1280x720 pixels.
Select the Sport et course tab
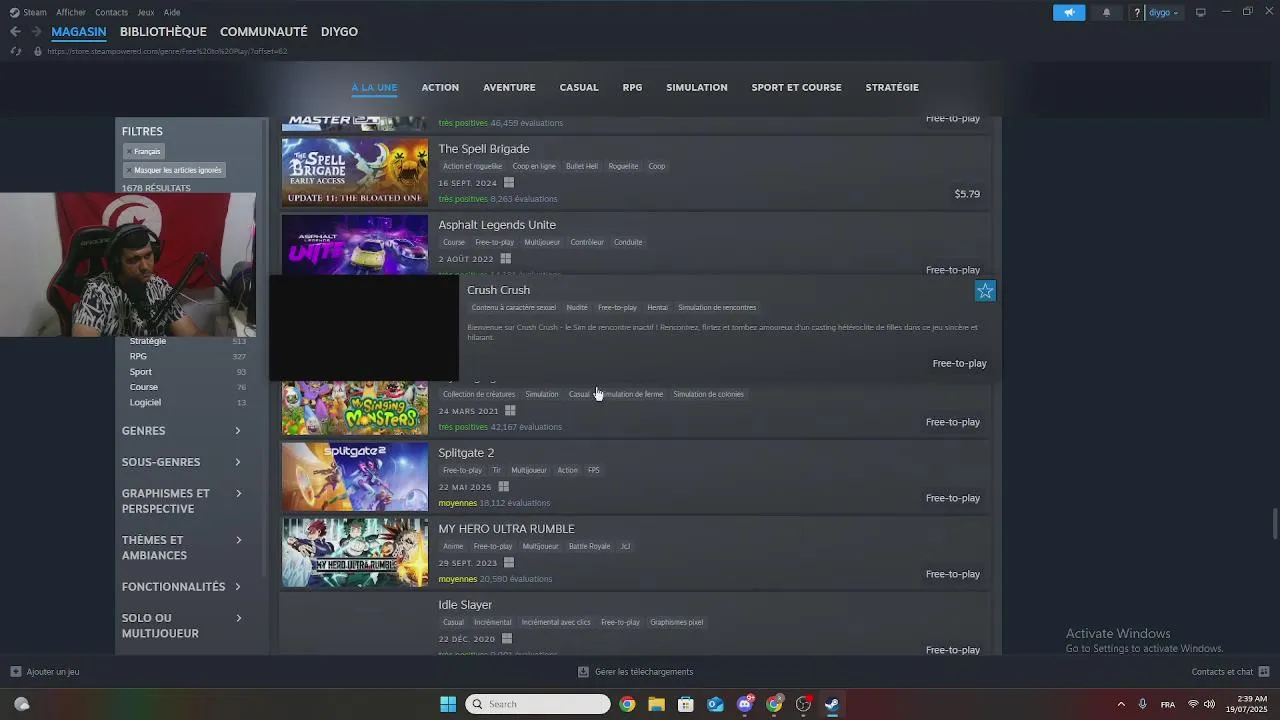pos(796,87)
